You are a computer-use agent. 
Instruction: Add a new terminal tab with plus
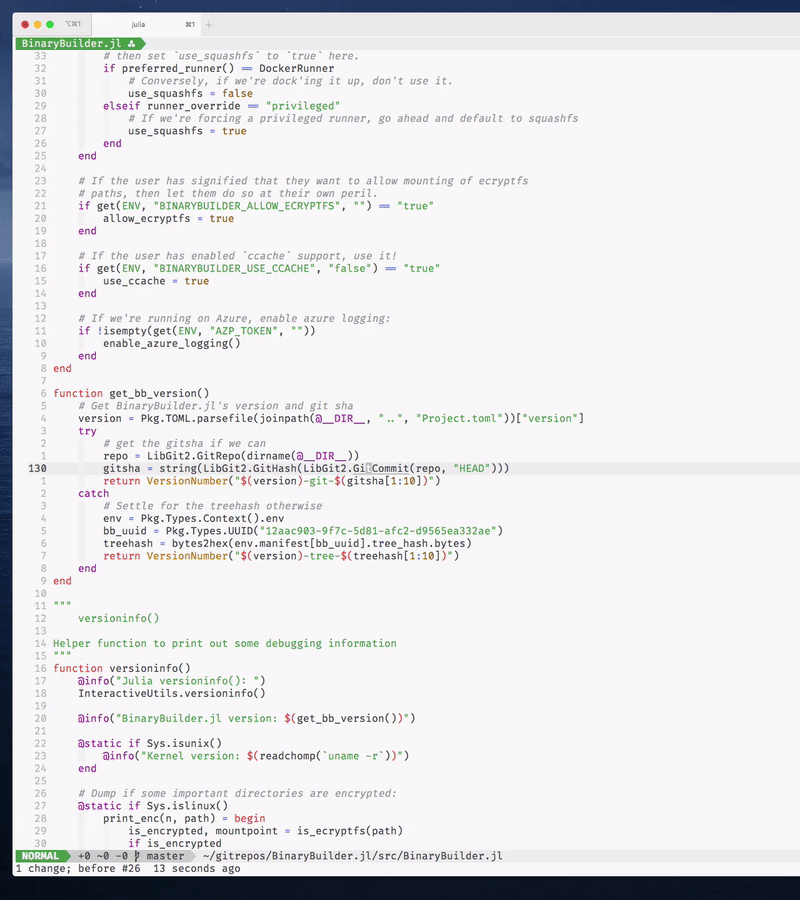208,23
